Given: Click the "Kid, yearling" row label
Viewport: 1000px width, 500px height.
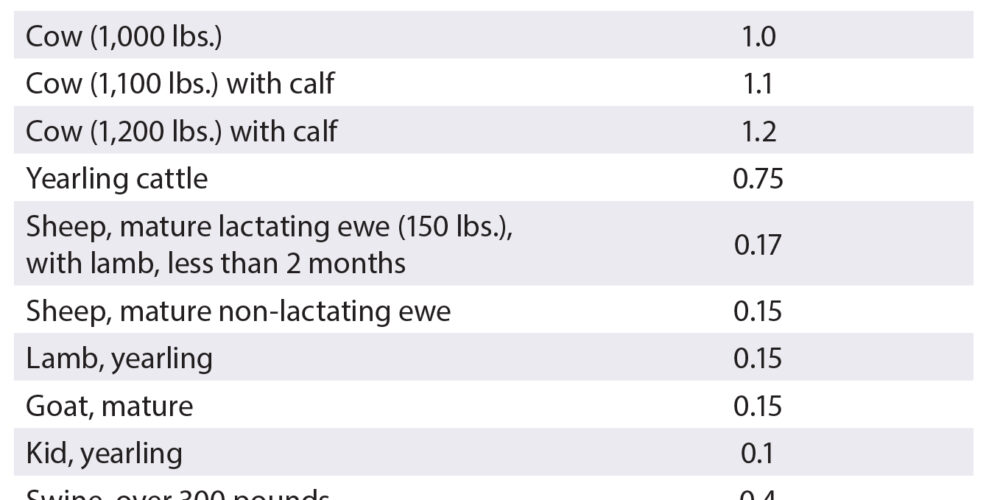Looking at the screenshot, I should point(104,453).
